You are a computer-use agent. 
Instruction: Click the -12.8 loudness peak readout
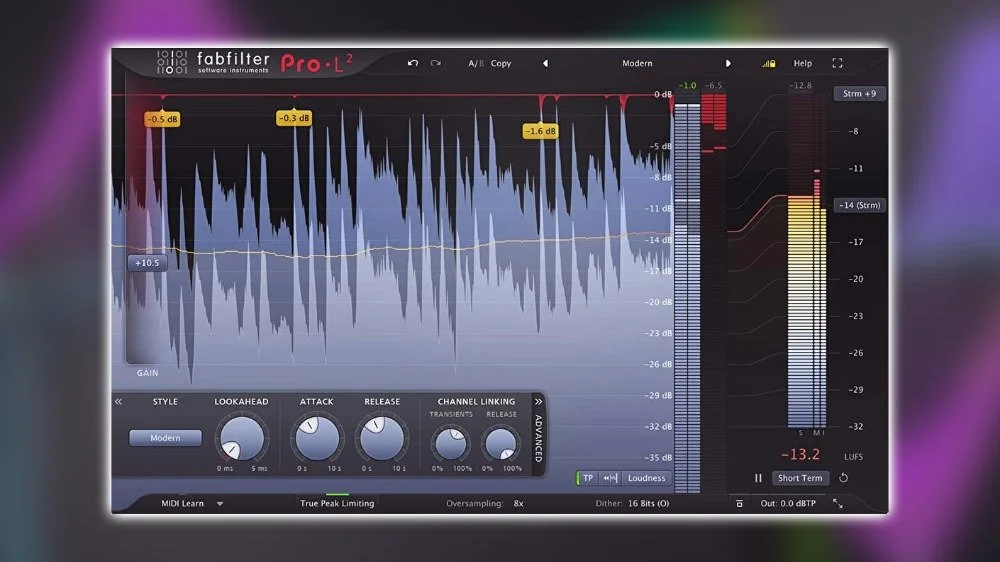point(800,85)
